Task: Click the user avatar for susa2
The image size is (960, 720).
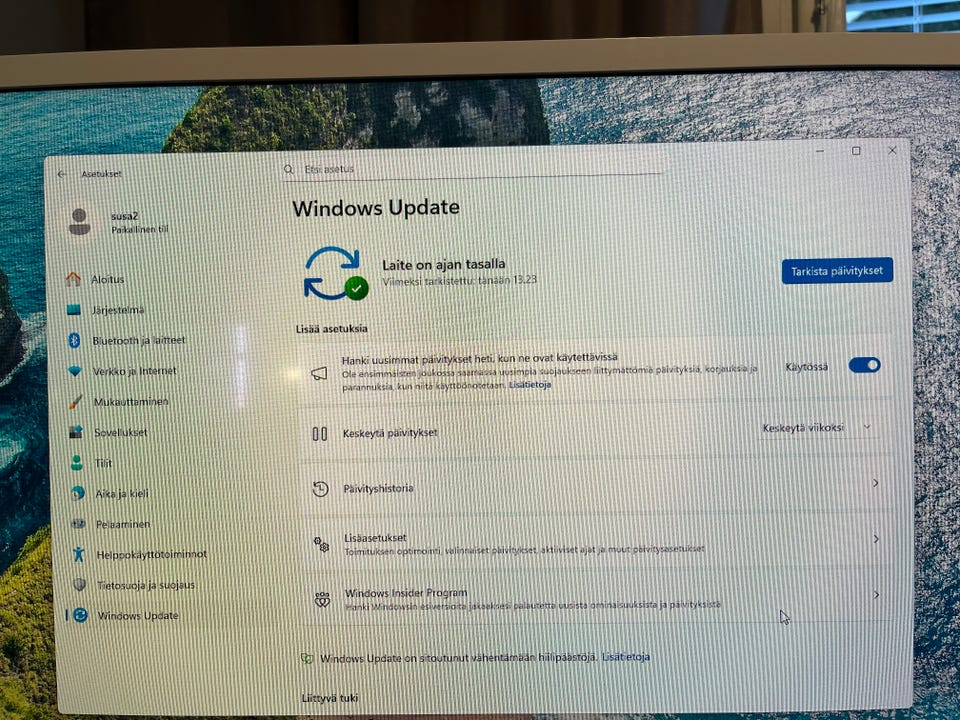Action: (x=80, y=222)
